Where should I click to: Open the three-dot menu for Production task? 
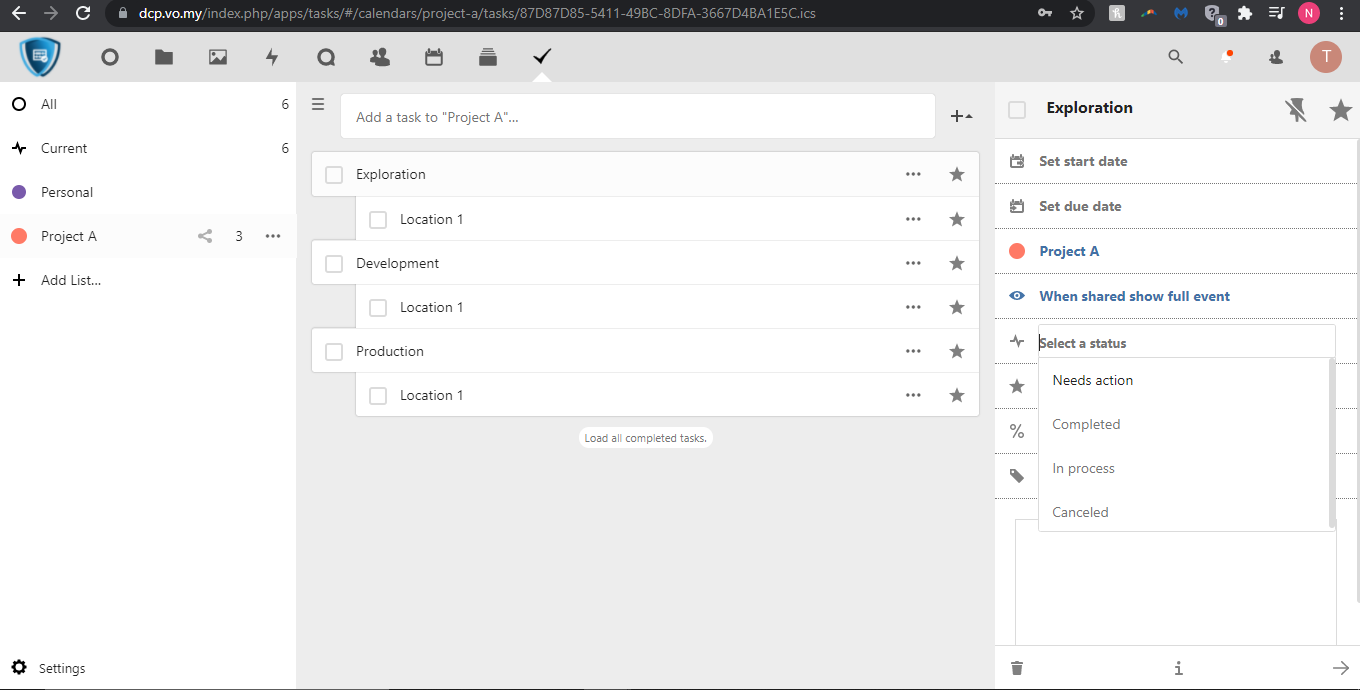[913, 351]
